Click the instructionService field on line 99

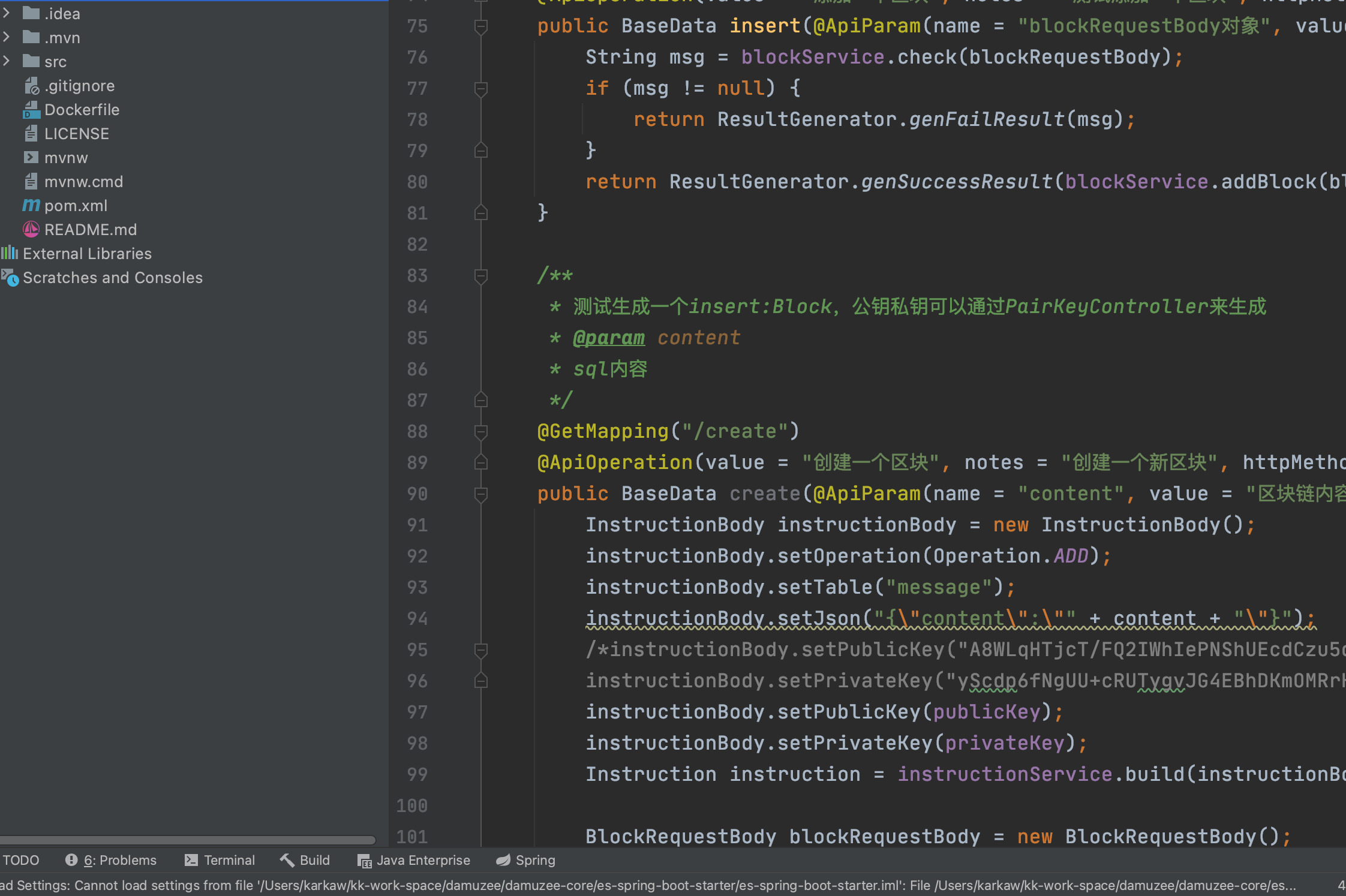(1005, 774)
